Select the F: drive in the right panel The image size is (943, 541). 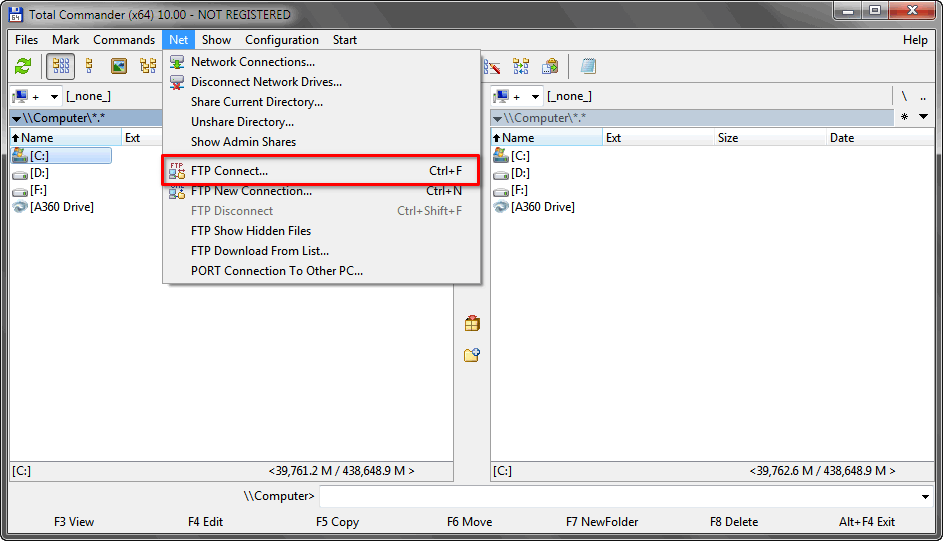pyautogui.click(x=511, y=190)
